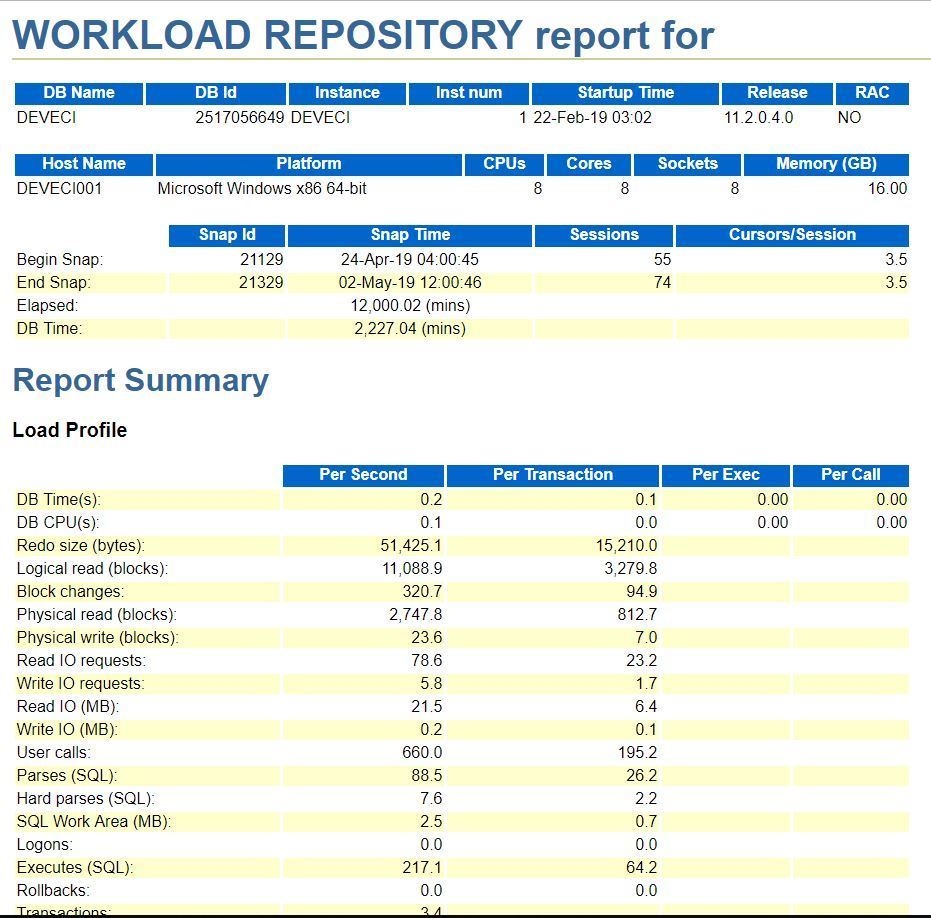Select the End Snap sessions value 74
Image resolution: width=931 pixels, height=918 pixels.
(x=662, y=283)
